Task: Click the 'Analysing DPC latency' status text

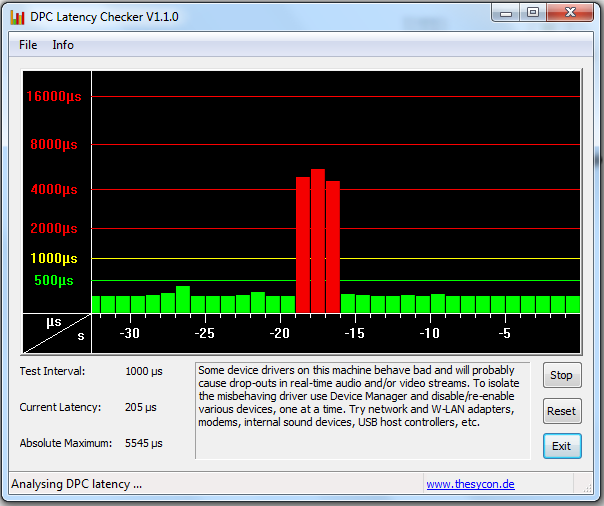Action: [x=76, y=484]
